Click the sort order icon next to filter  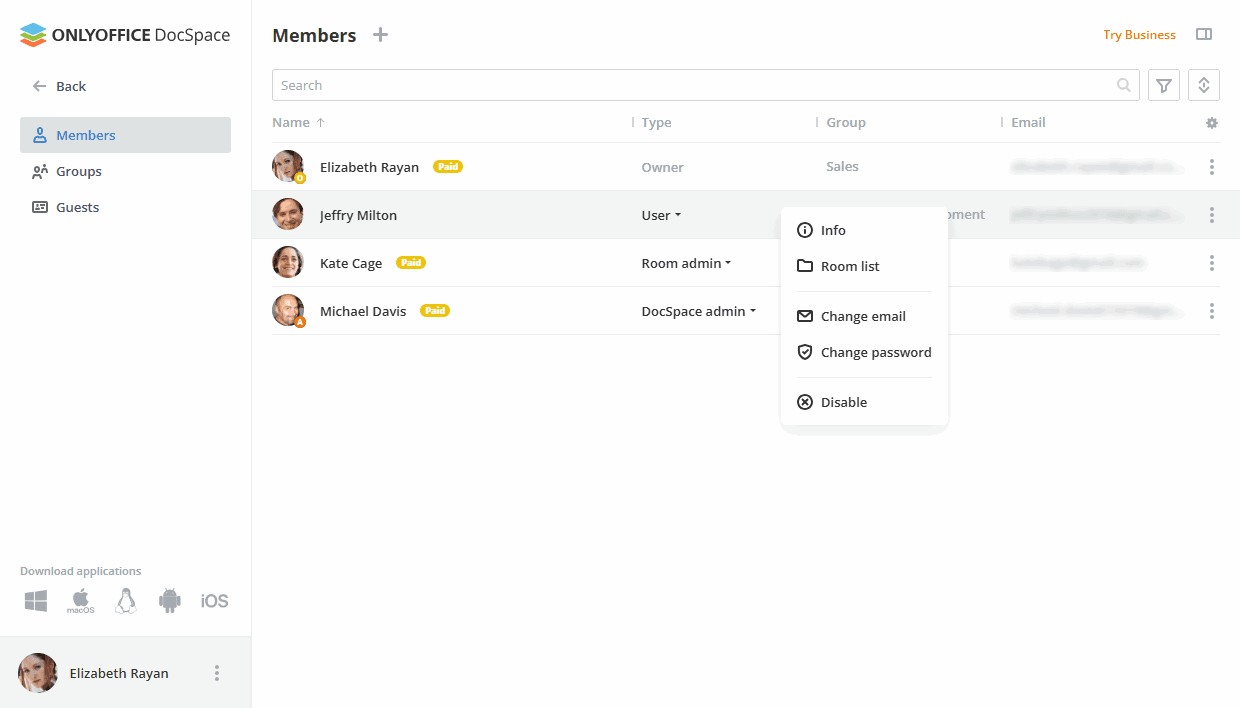(1203, 85)
